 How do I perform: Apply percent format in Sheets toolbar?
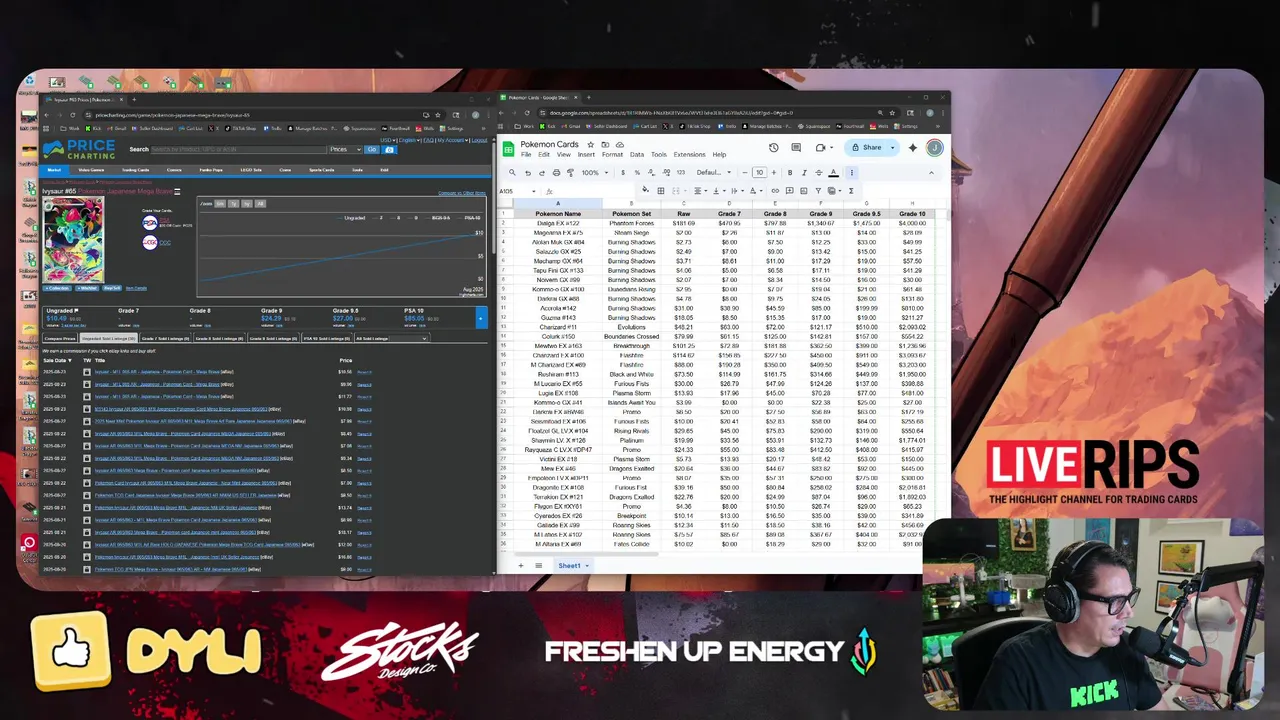coord(637,173)
